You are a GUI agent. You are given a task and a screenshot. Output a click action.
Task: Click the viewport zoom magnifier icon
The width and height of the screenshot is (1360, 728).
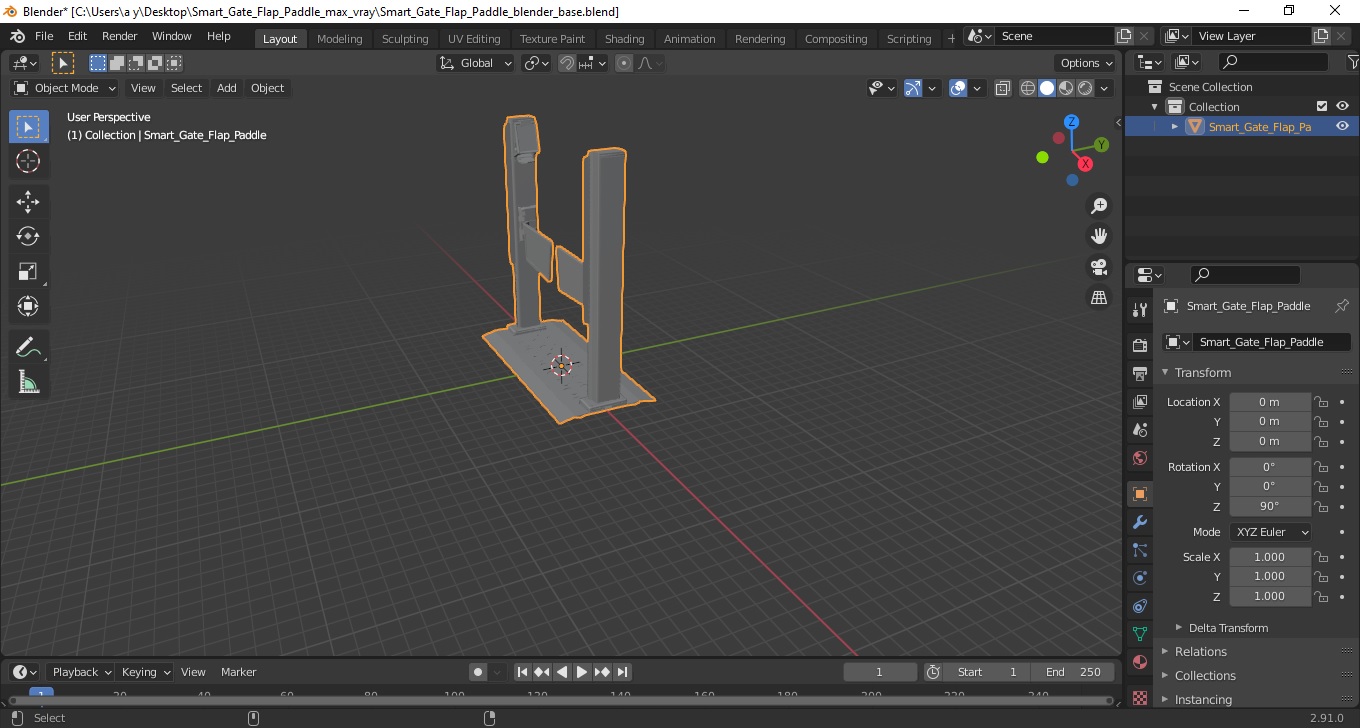[x=1099, y=206]
